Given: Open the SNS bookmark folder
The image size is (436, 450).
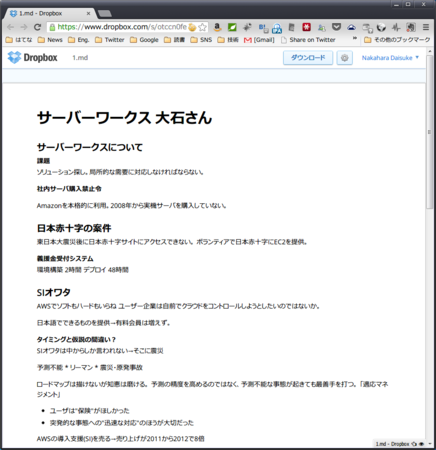Looking at the screenshot, I should tap(201, 40).
